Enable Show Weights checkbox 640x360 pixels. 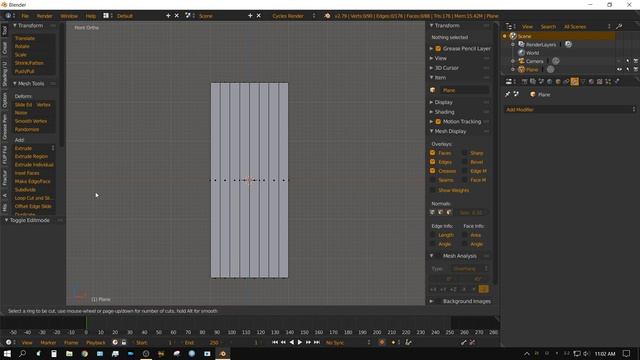pos(433,190)
